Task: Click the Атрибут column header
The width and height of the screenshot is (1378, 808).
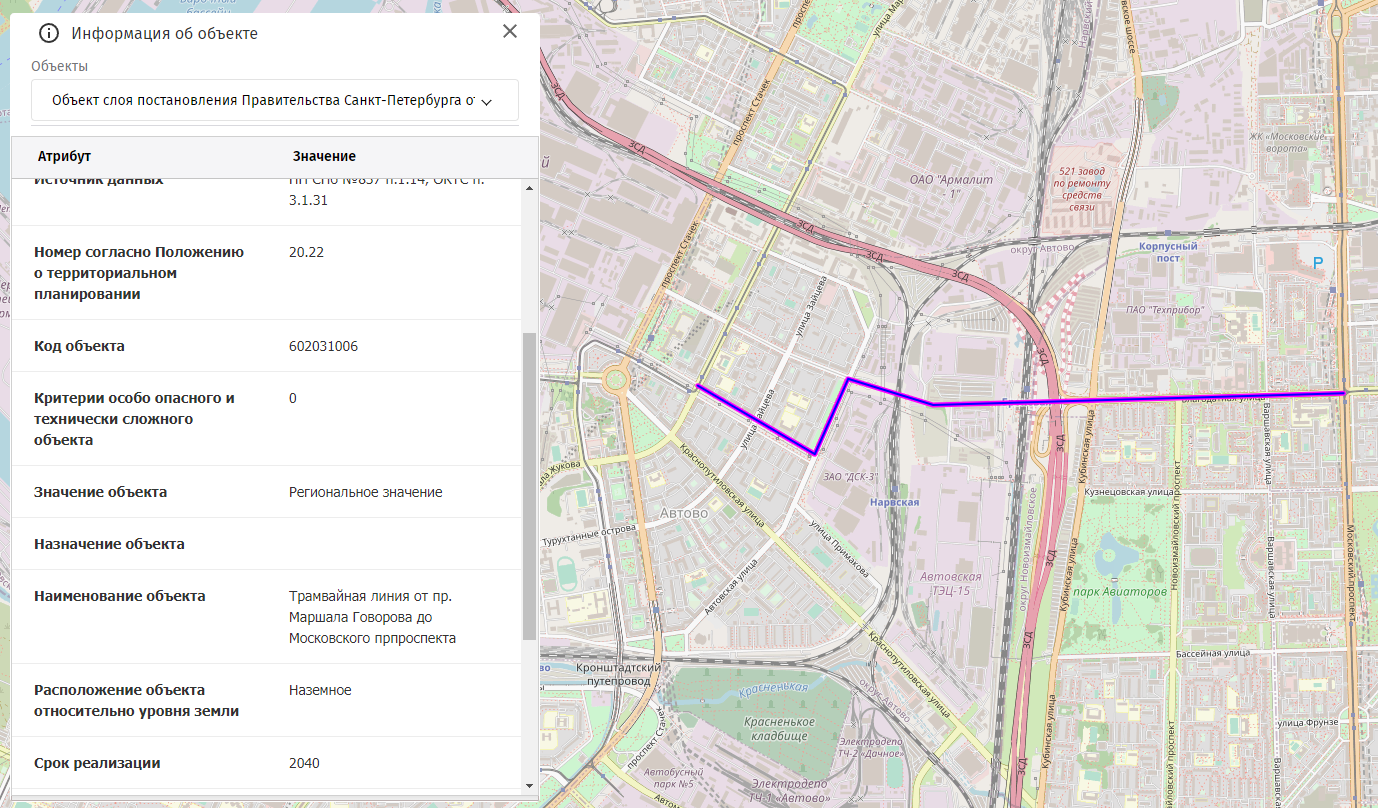Action: tap(64, 157)
